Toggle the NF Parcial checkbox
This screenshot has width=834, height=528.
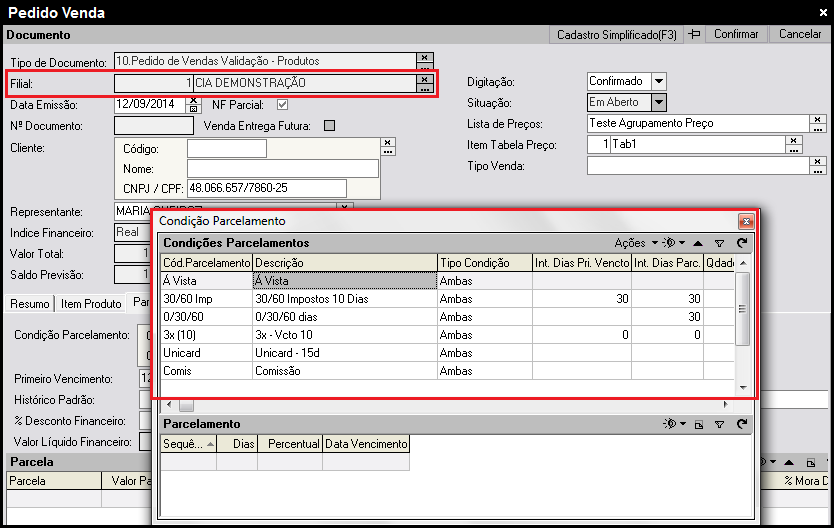(282, 105)
